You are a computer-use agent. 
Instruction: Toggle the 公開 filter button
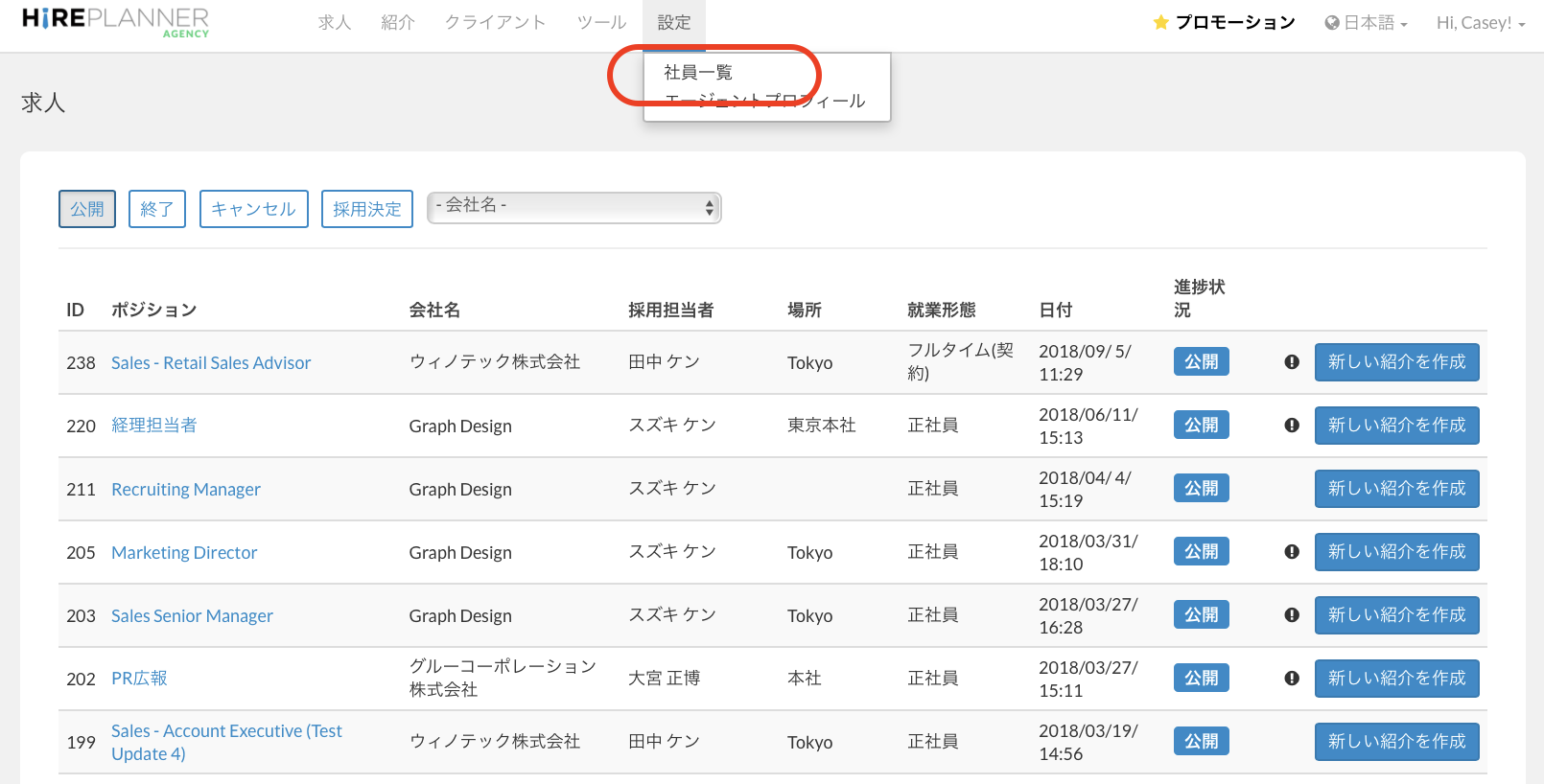[x=87, y=209]
